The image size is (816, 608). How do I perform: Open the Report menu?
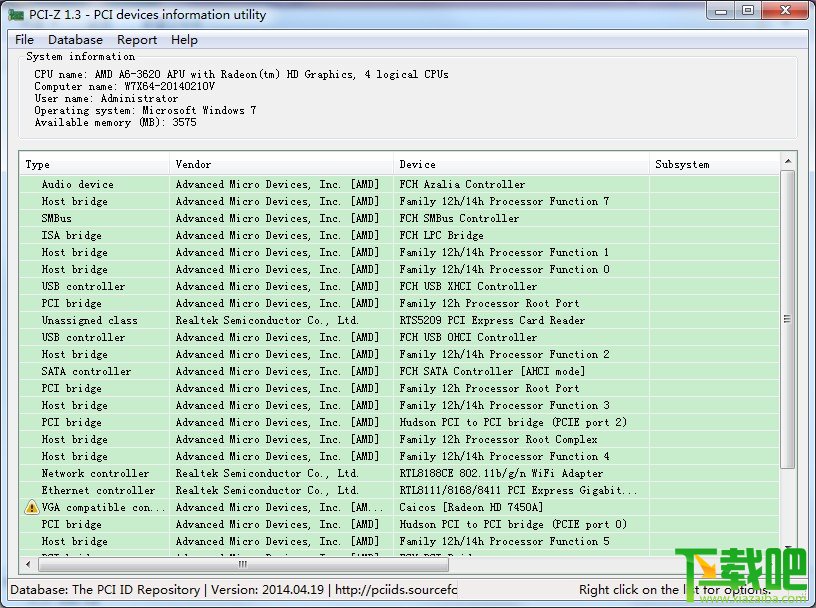coord(137,40)
